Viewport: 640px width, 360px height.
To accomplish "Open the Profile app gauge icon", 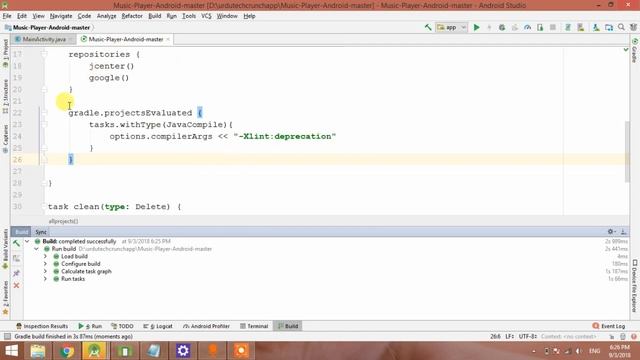I will [x=528, y=27].
